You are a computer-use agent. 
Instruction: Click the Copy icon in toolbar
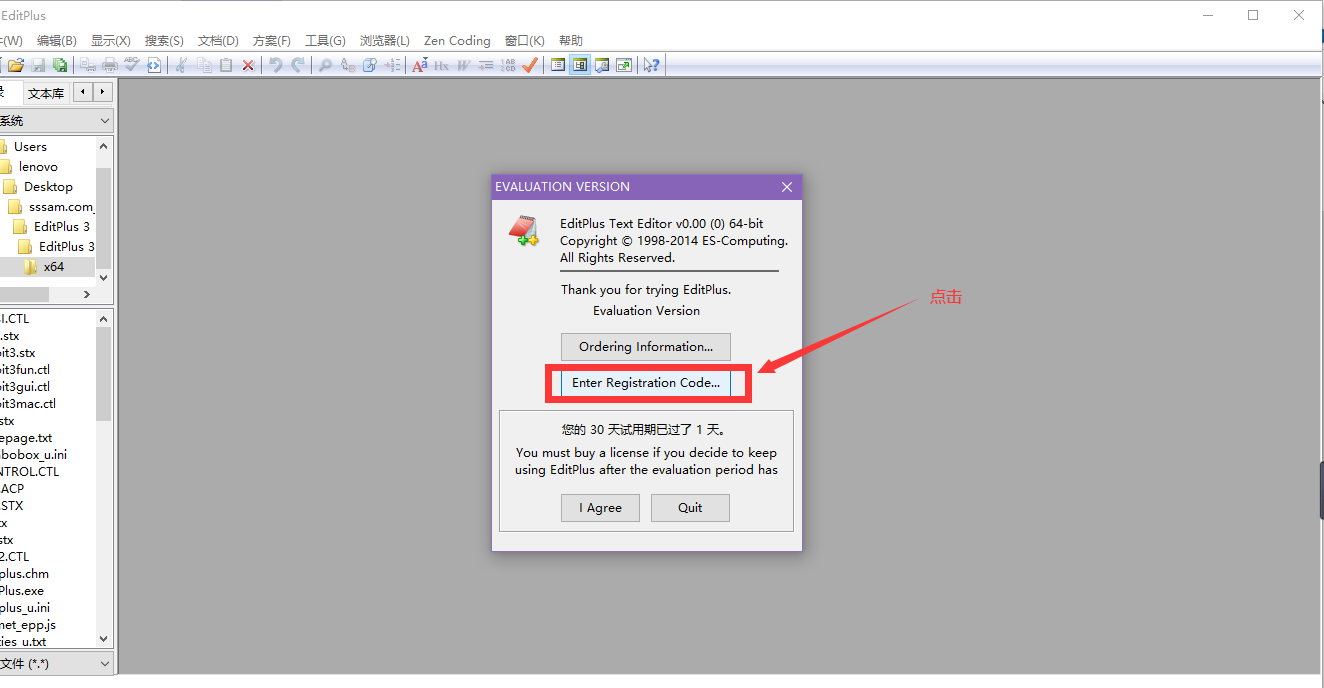pos(204,65)
